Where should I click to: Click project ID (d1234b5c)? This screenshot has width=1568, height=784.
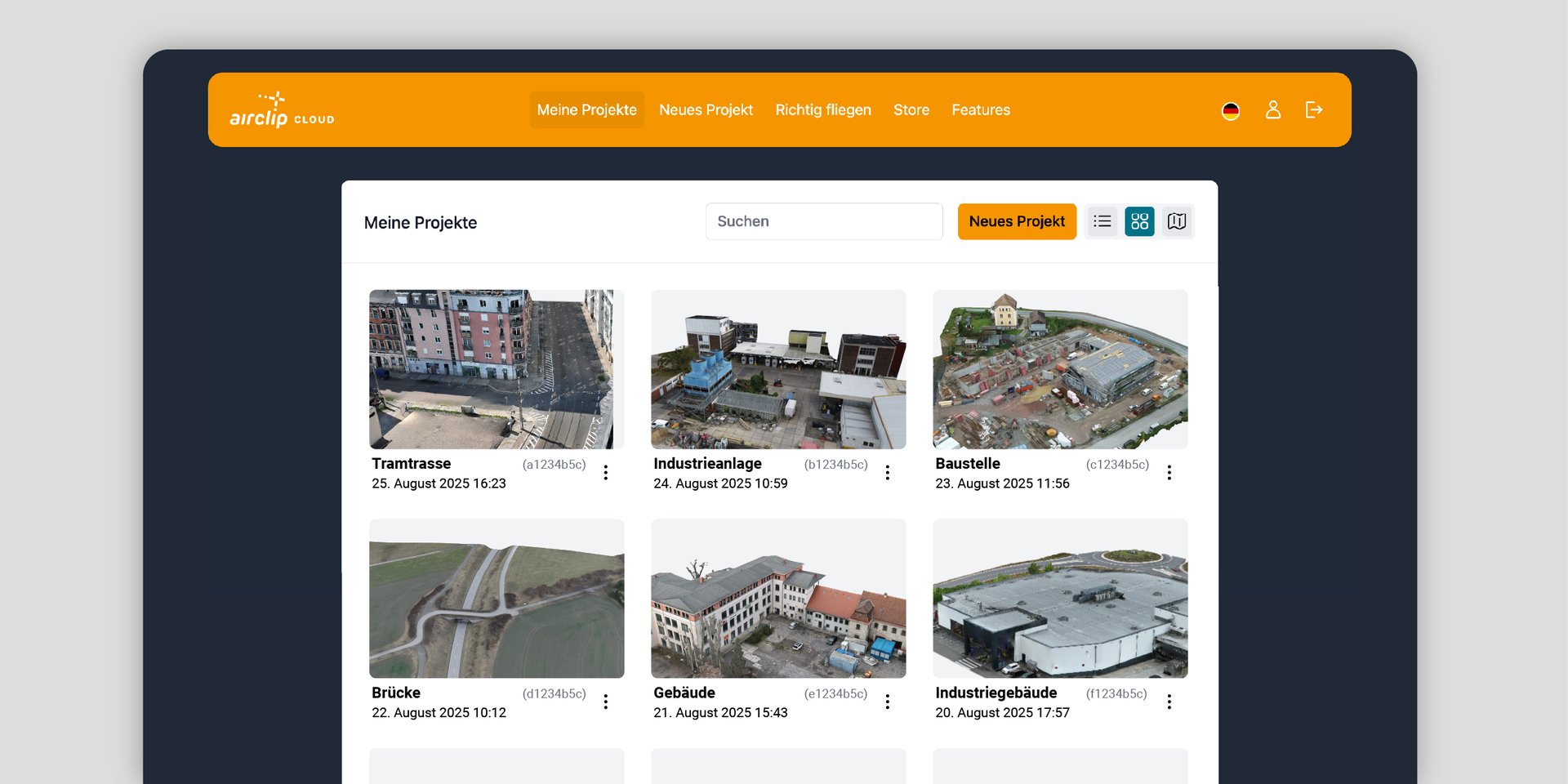coord(555,693)
